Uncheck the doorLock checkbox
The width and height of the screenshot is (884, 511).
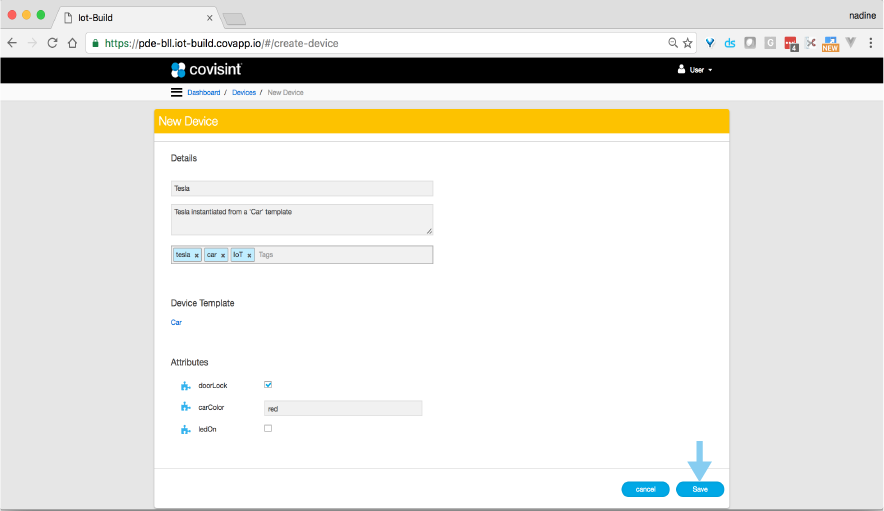(268, 384)
